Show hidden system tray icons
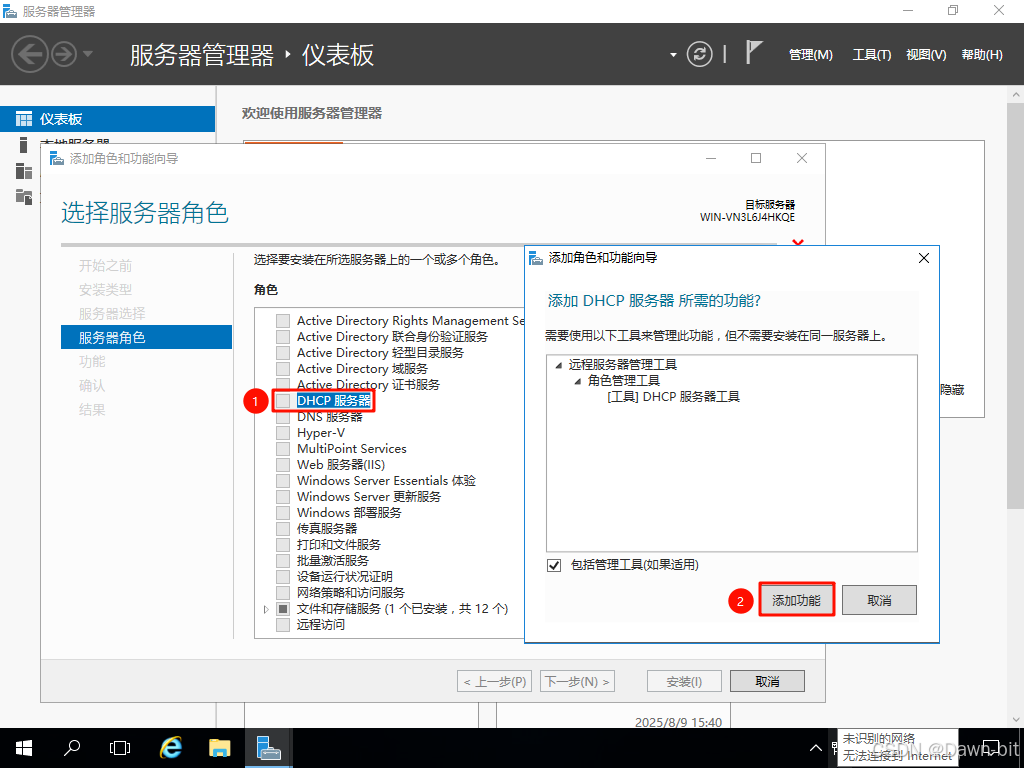The image size is (1024, 768). click(x=816, y=748)
